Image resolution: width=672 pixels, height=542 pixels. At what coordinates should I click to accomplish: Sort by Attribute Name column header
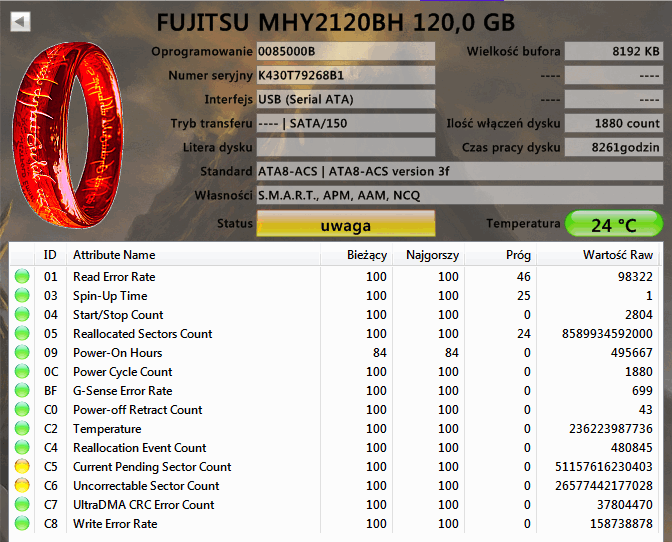tap(193, 255)
